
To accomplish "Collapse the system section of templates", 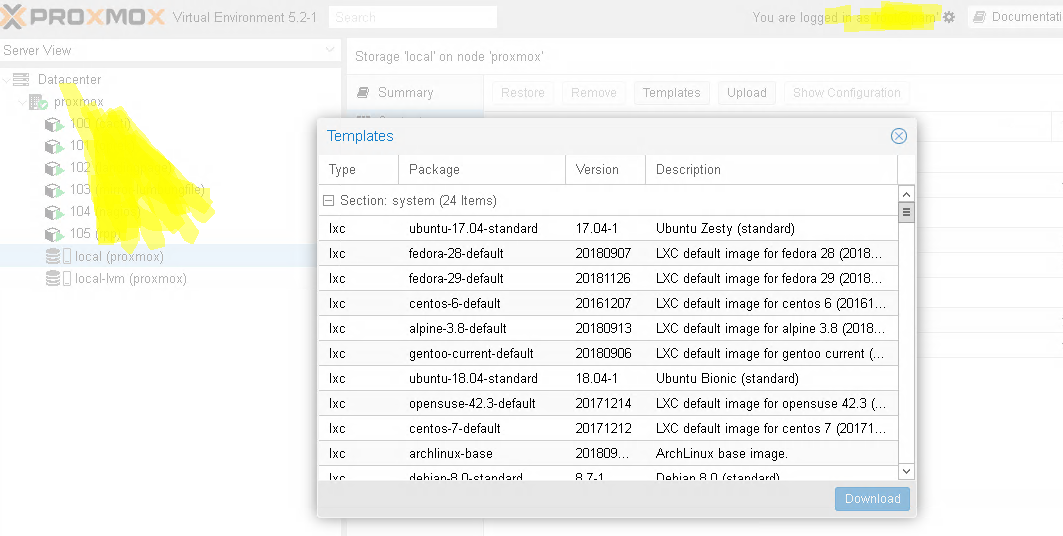I will [x=329, y=201].
